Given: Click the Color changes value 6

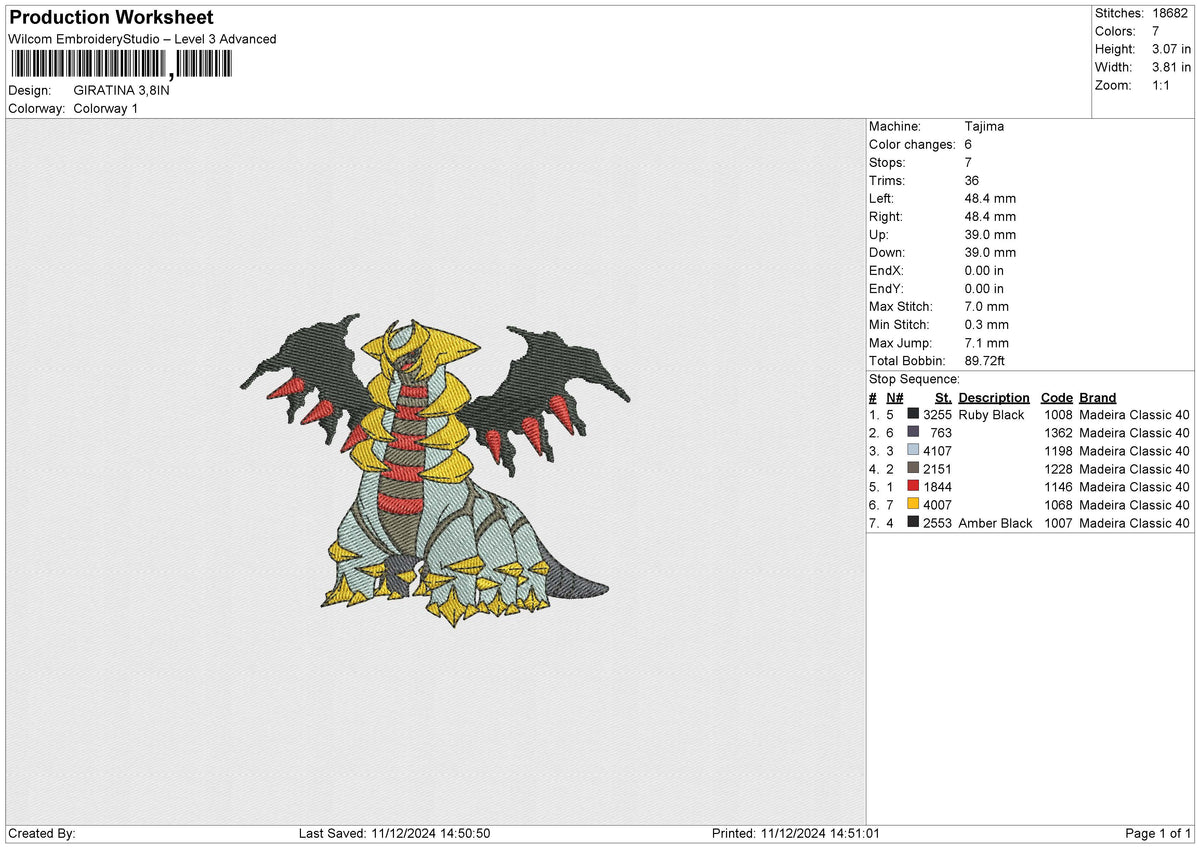Looking at the screenshot, I should [968, 145].
